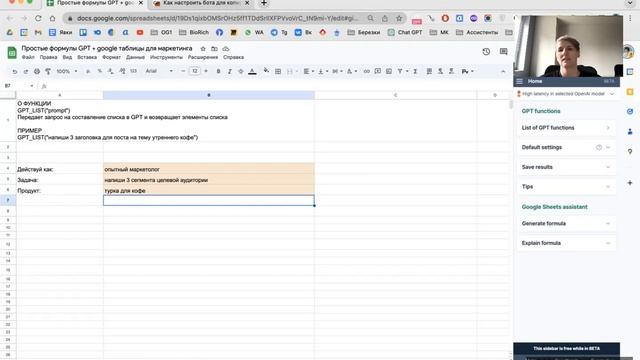Screen dimensions: 640x360
Task: Reload the page in the browser
Action: 38,18
